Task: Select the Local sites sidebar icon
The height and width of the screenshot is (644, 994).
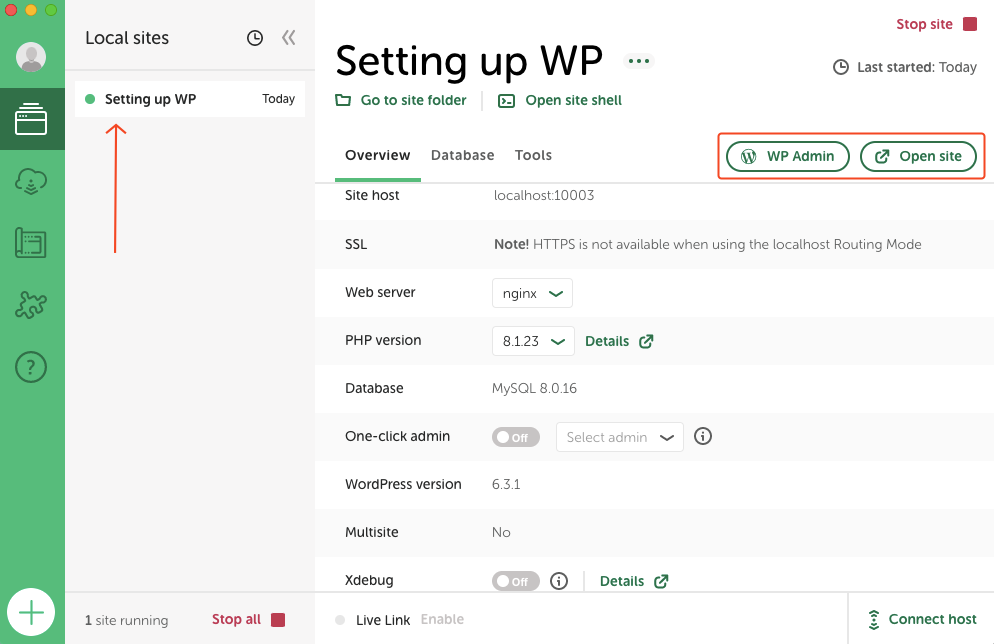Action: (x=31, y=119)
